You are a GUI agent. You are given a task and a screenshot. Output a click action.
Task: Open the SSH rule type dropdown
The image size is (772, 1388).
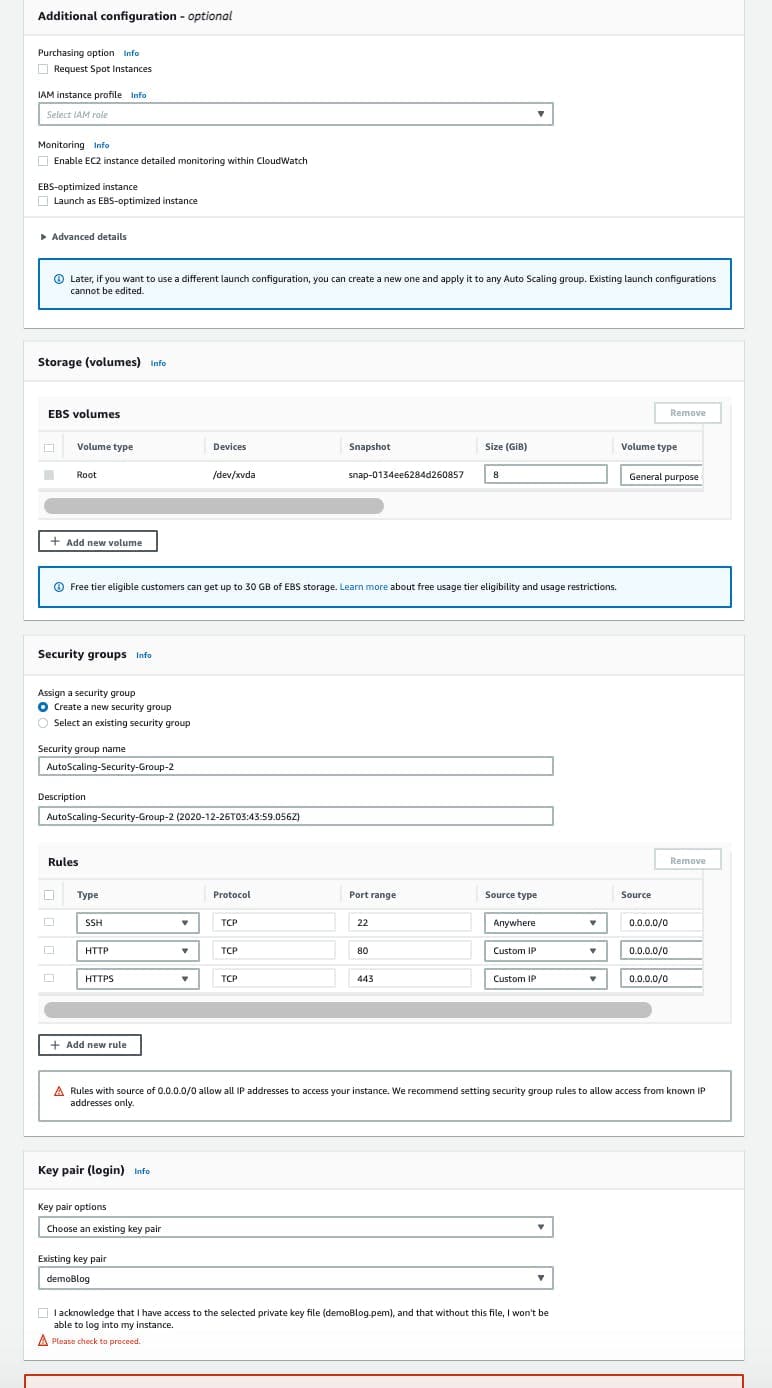(138, 923)
